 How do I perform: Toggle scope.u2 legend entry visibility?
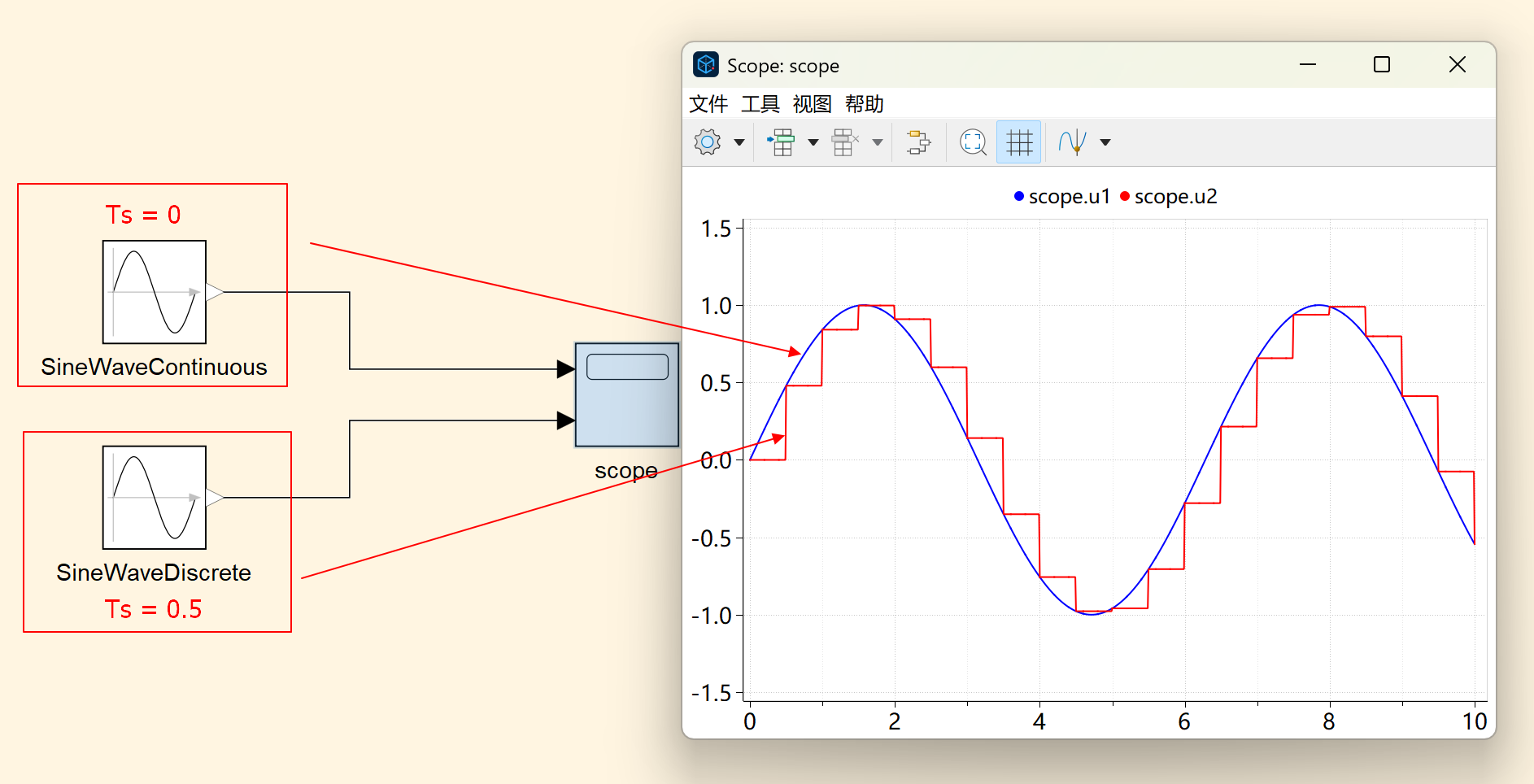(x=1169, y=197)
